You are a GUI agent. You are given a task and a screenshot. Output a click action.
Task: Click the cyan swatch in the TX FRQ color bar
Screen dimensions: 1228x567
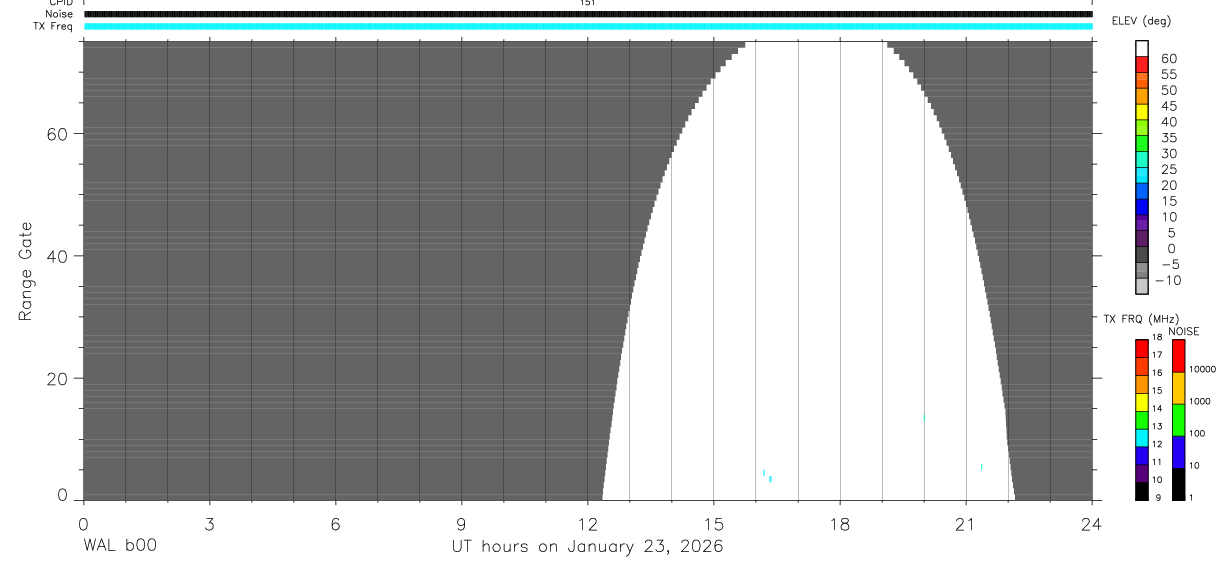[x=1141, y=439]
